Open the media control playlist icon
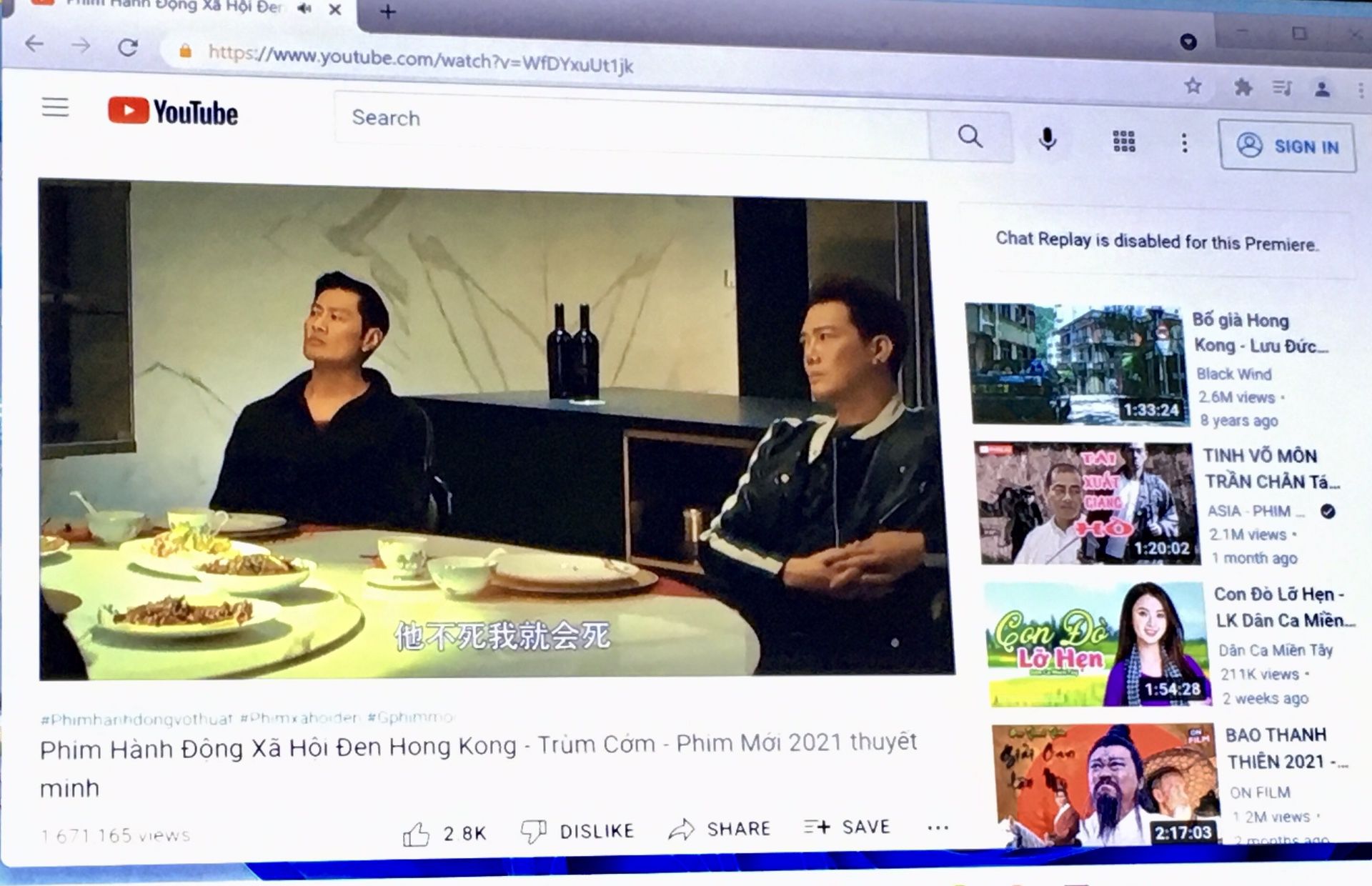This screenshot has height=886, width=1372. point(1283,88)
